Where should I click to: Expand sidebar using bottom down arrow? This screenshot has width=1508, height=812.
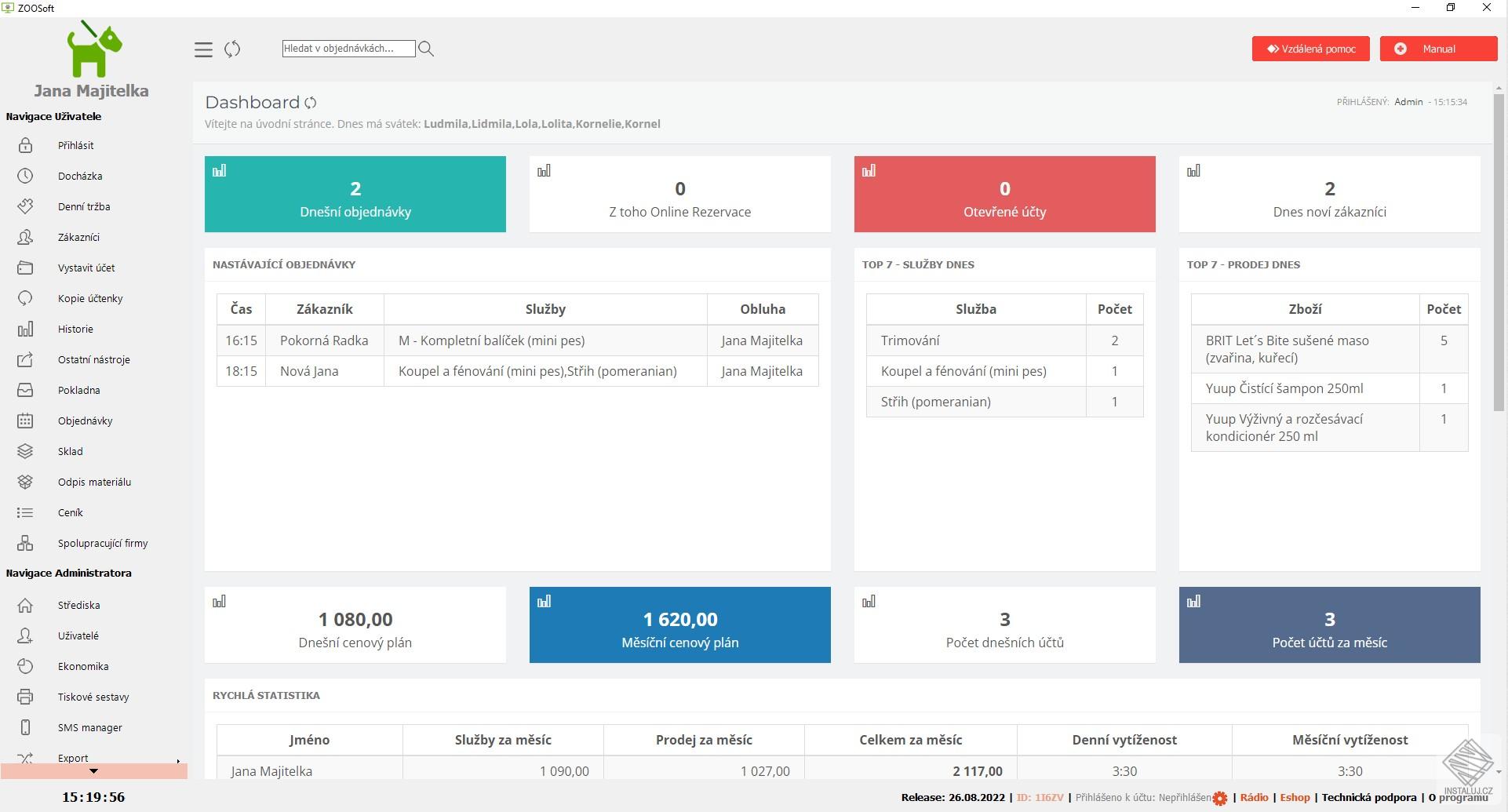(93, 771)
